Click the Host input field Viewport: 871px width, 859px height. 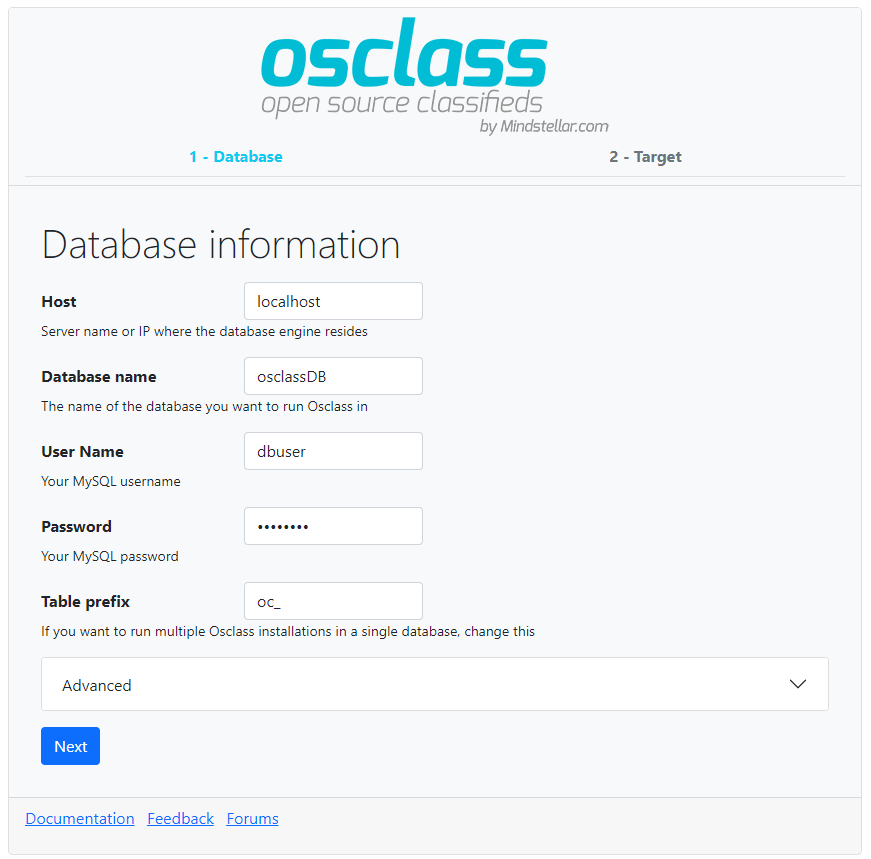click(x=333, y=301)
